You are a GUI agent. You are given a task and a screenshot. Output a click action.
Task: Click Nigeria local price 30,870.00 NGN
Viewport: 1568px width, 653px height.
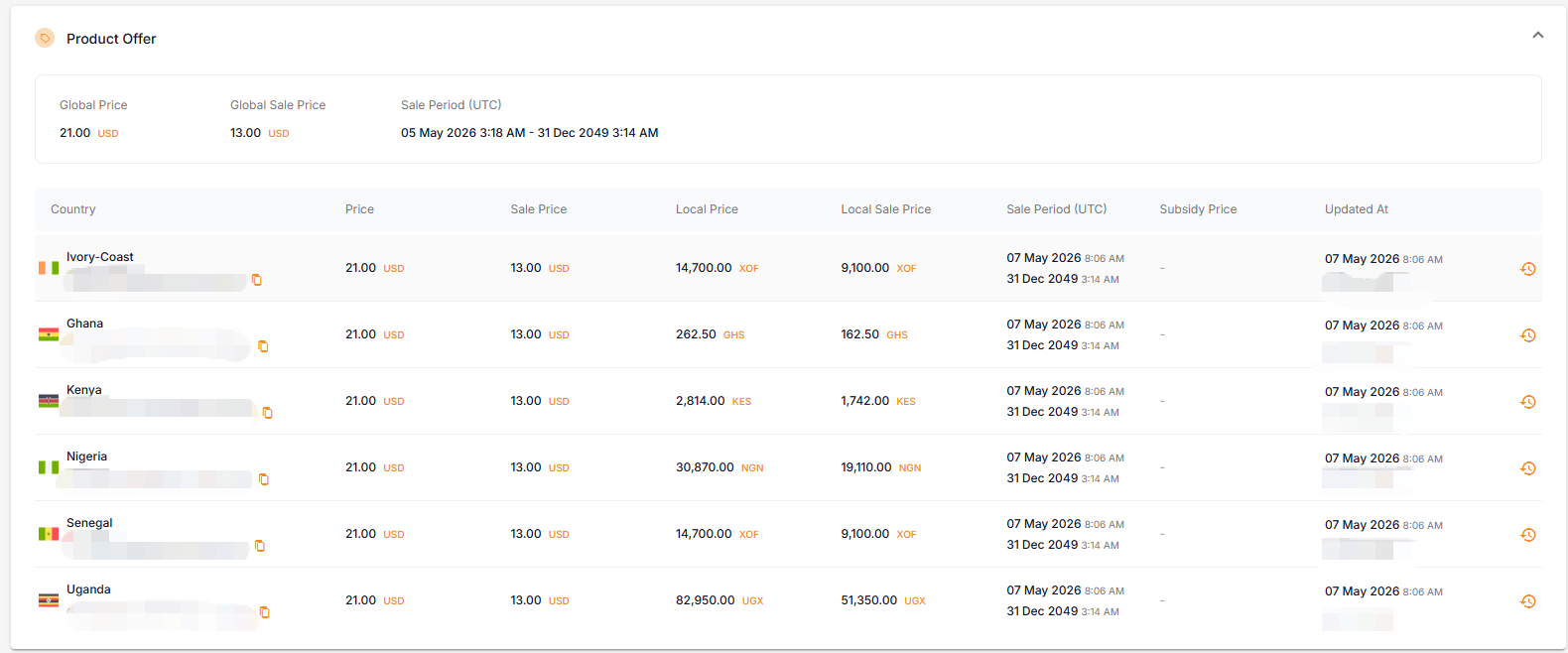click(x=719, y=467)
